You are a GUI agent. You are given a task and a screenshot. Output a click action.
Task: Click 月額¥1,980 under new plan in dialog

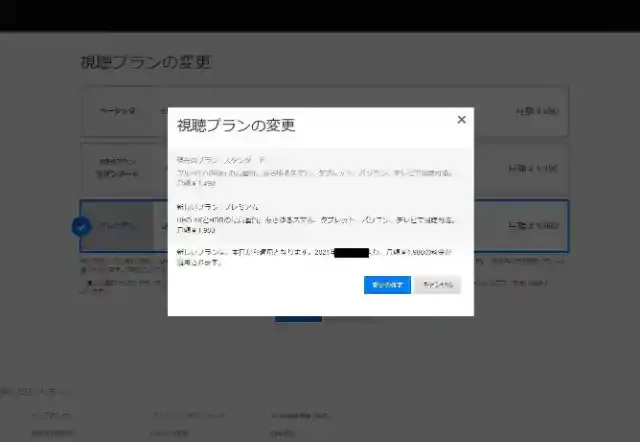coord(196,230)
